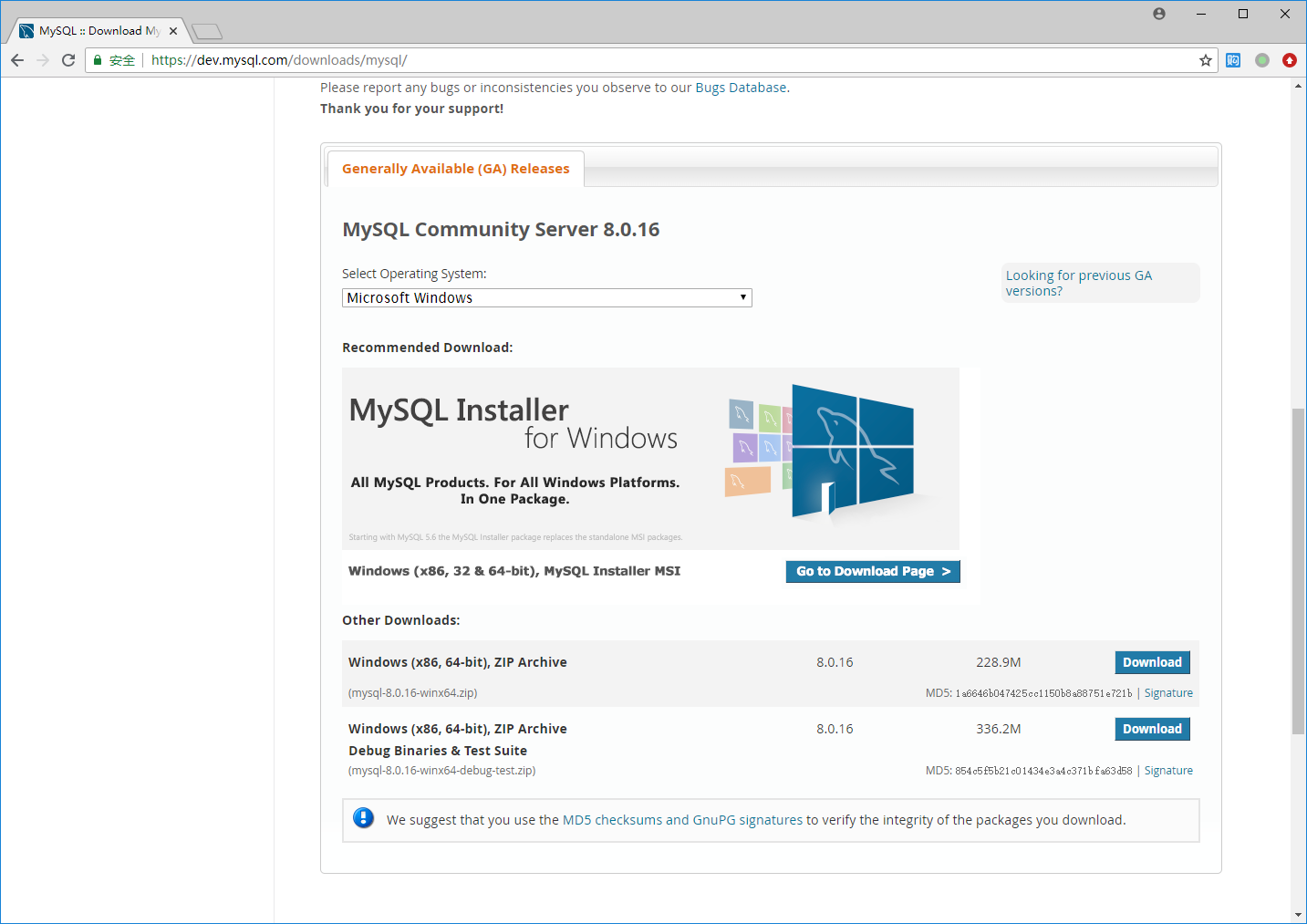Click the MD5 value 1a6646b047425cc1150b8a88751e721b

point(1043,694)
